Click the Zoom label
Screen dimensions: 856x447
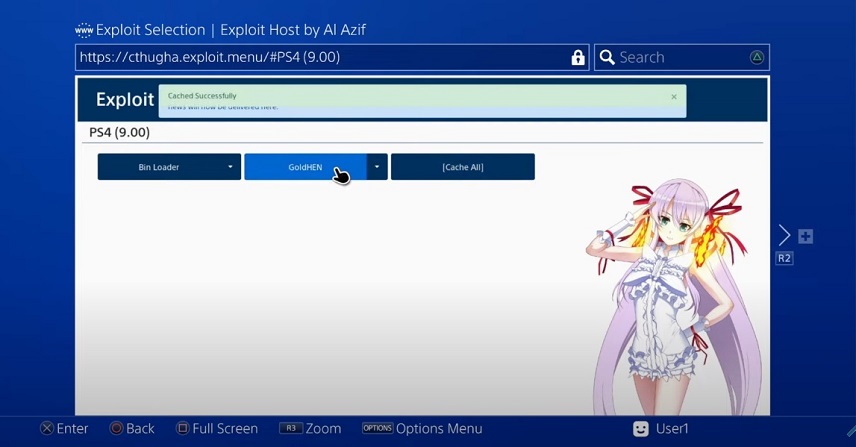click(323, 428)
